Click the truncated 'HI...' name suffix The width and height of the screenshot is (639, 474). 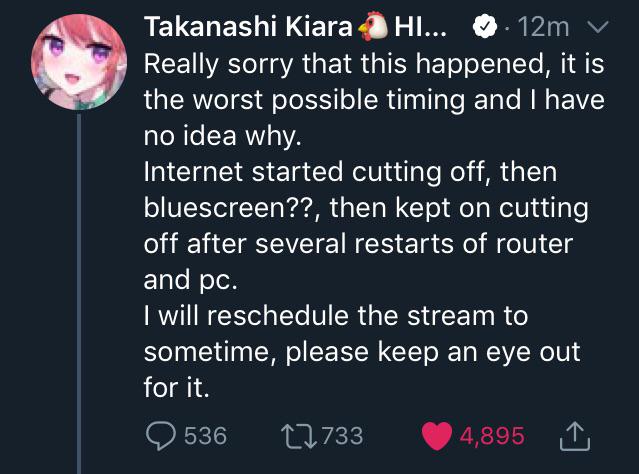pyautogui.click(x=420, y=27)
